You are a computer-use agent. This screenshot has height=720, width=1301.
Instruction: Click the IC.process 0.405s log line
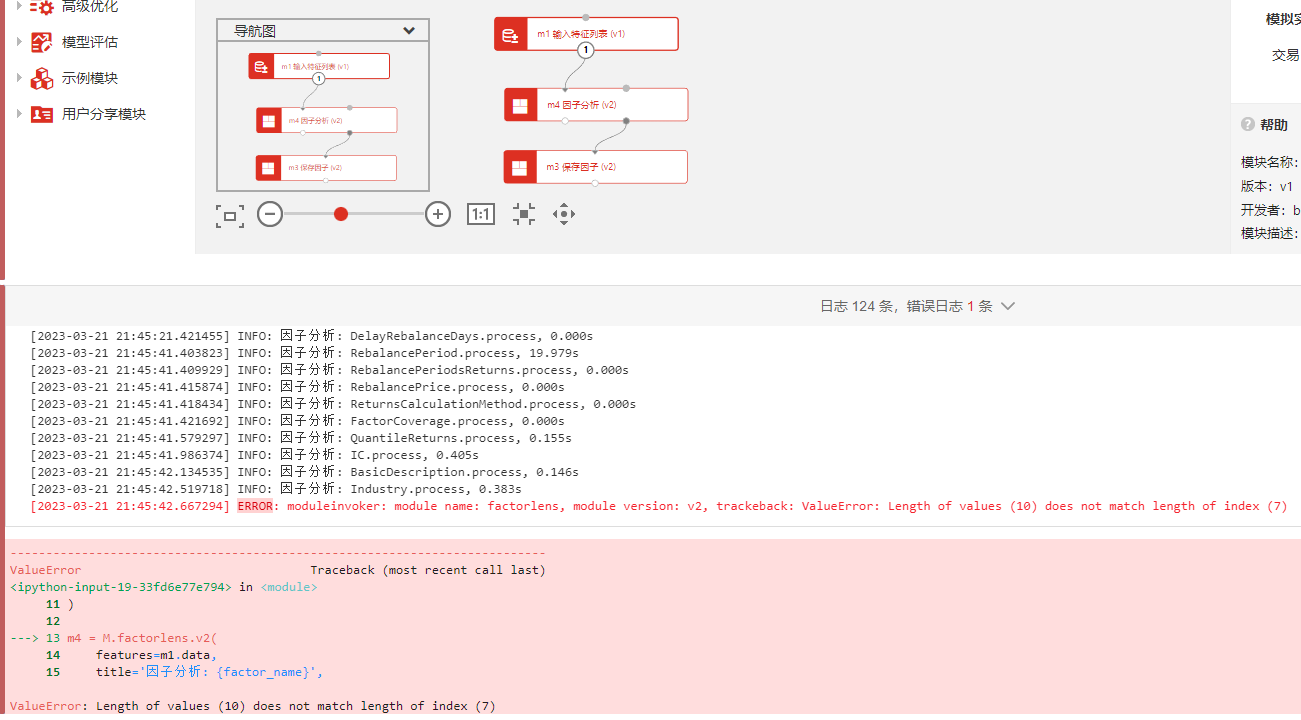[x=254, y=455]
